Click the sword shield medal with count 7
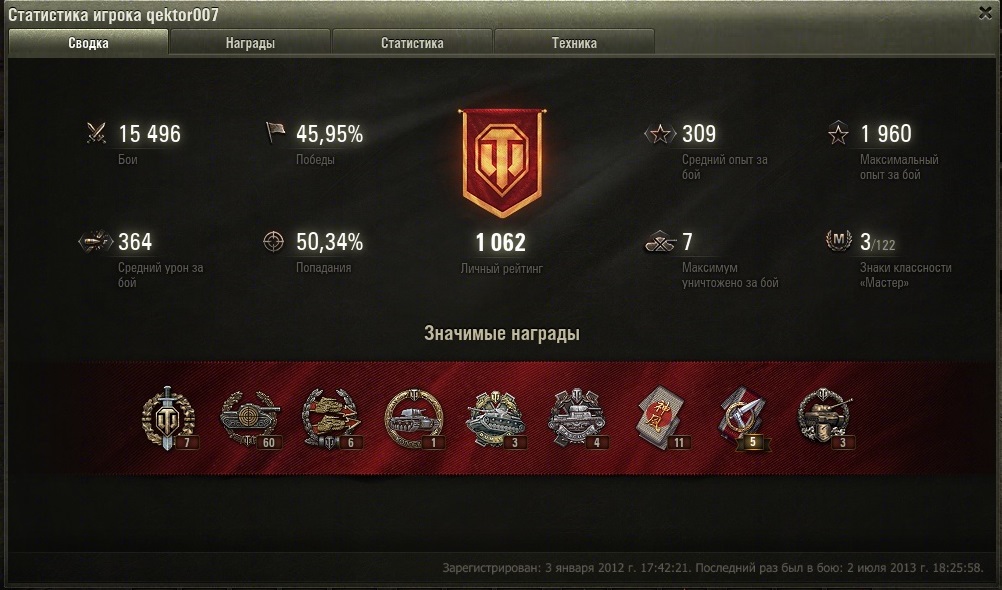The image size is (1002, 590). point(169,419)
